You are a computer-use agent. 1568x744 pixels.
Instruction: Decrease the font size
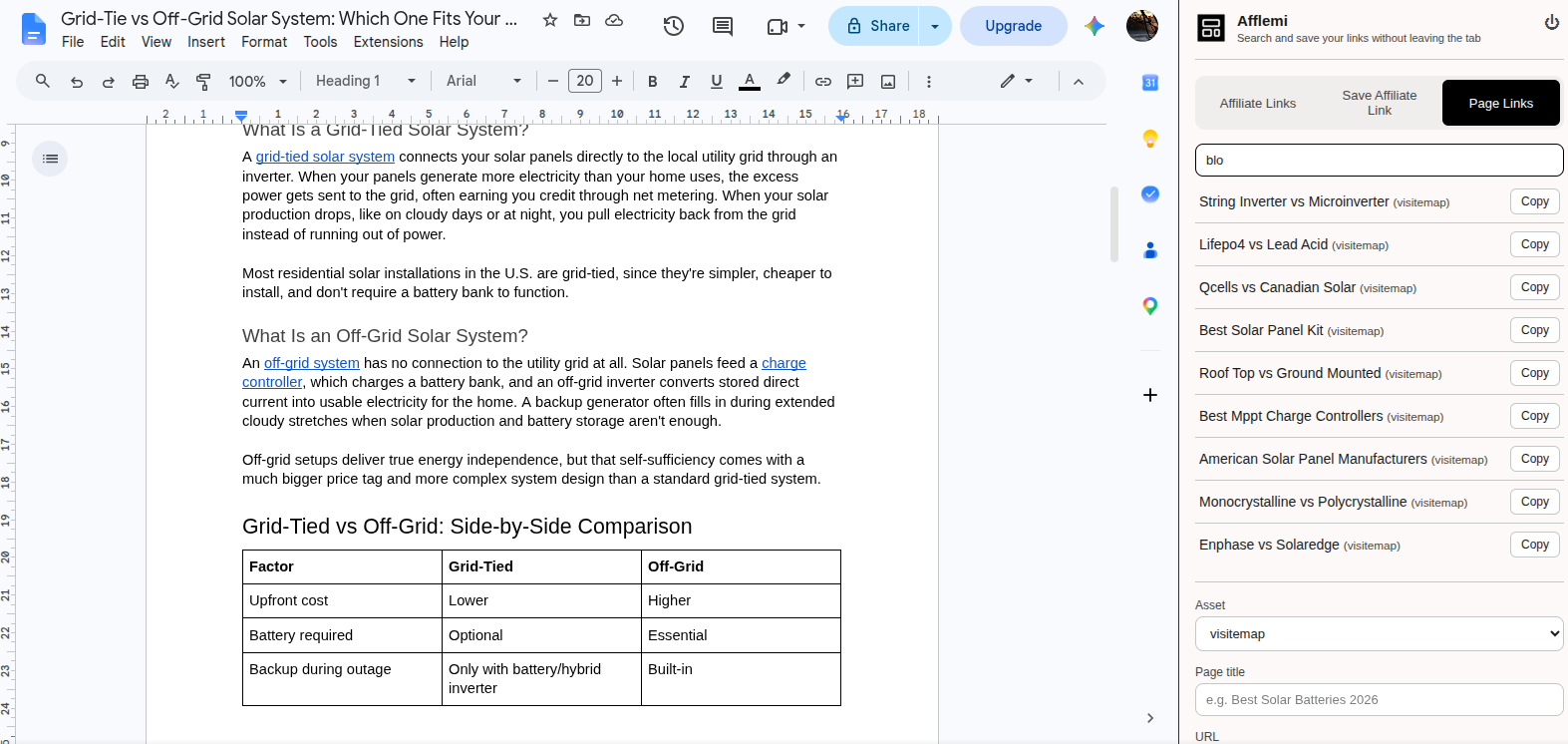pyautogui.click(x=553, y=81)
